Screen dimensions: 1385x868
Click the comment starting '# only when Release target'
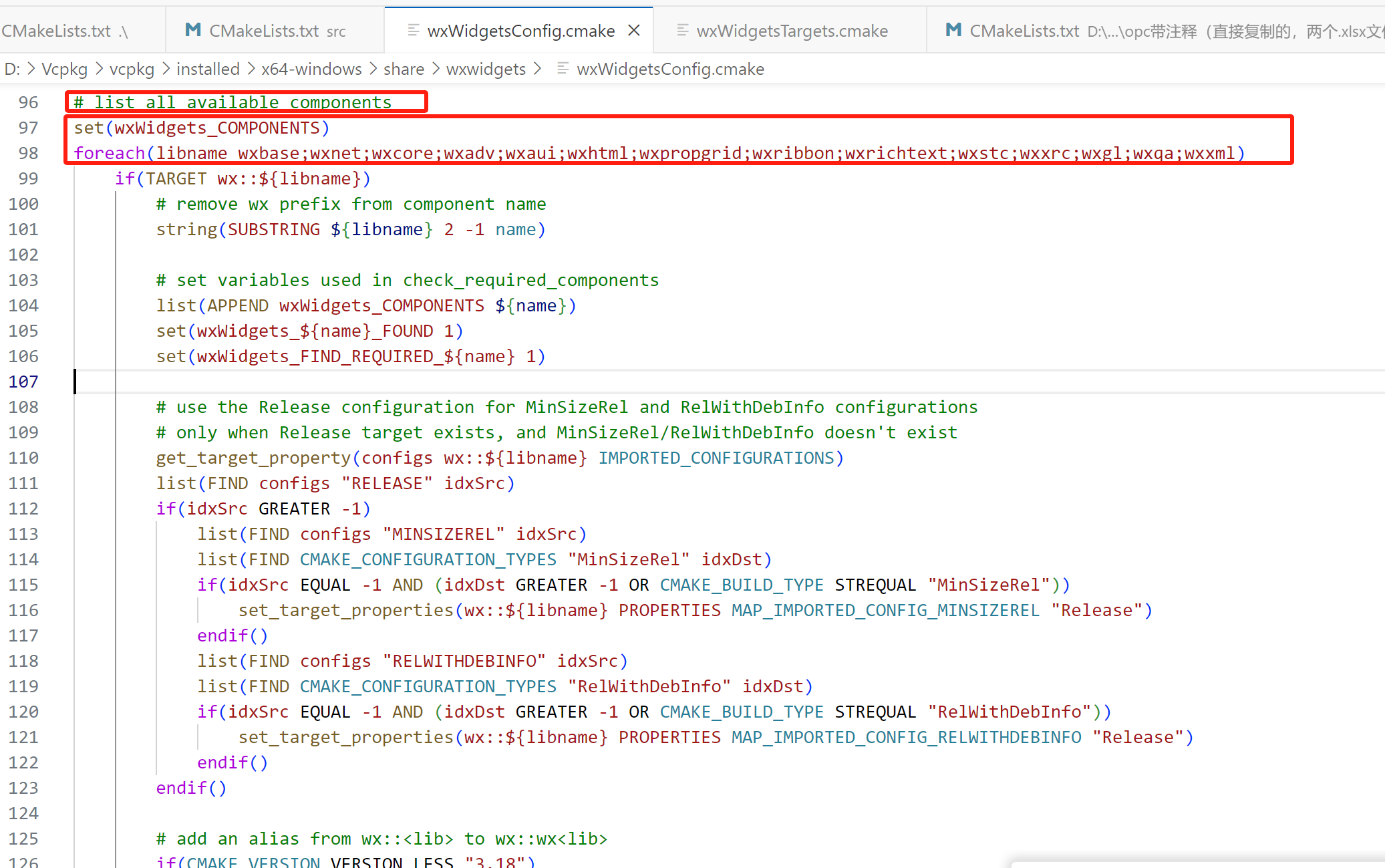point(557,432)
